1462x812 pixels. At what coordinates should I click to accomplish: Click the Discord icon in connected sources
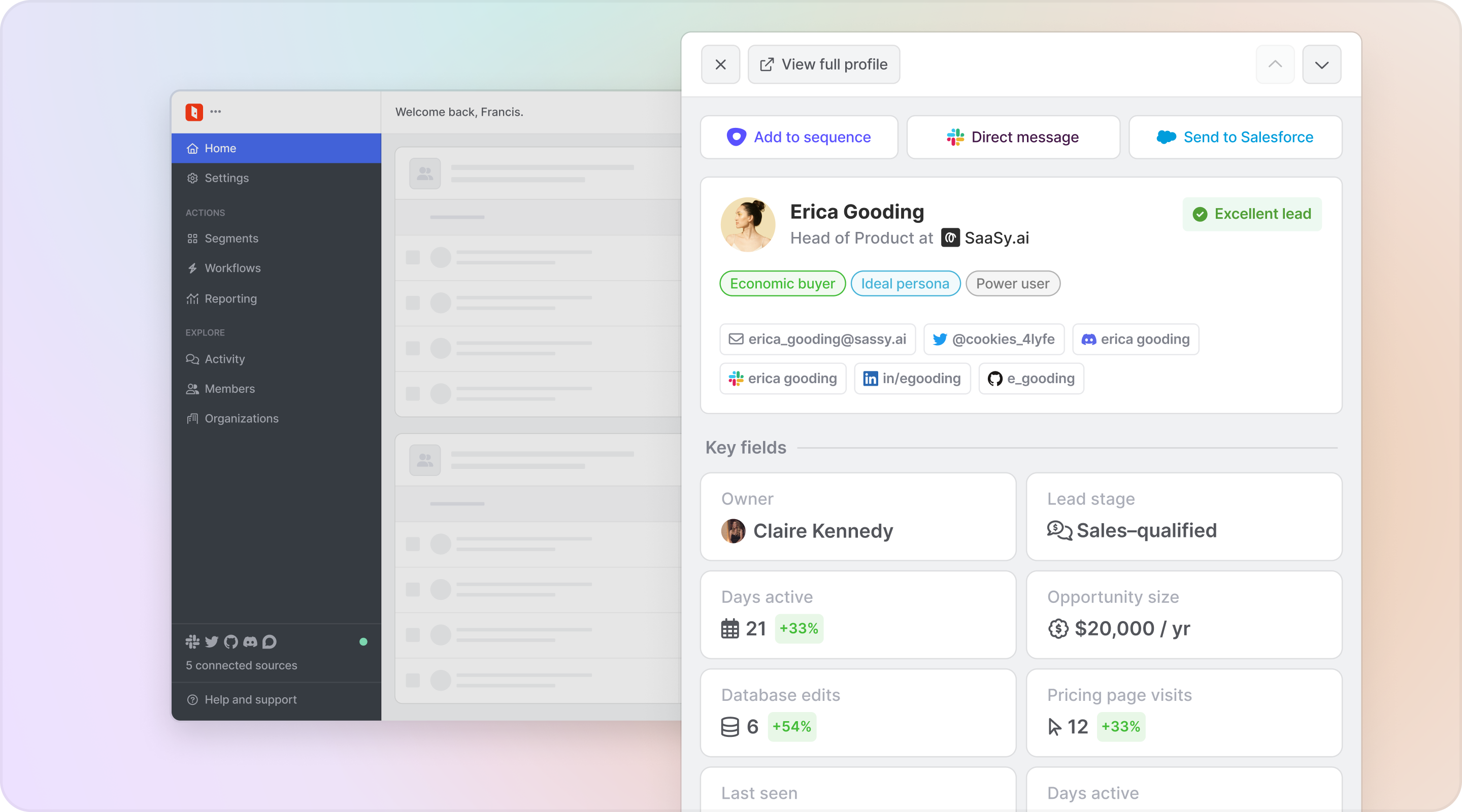point(250,642)
